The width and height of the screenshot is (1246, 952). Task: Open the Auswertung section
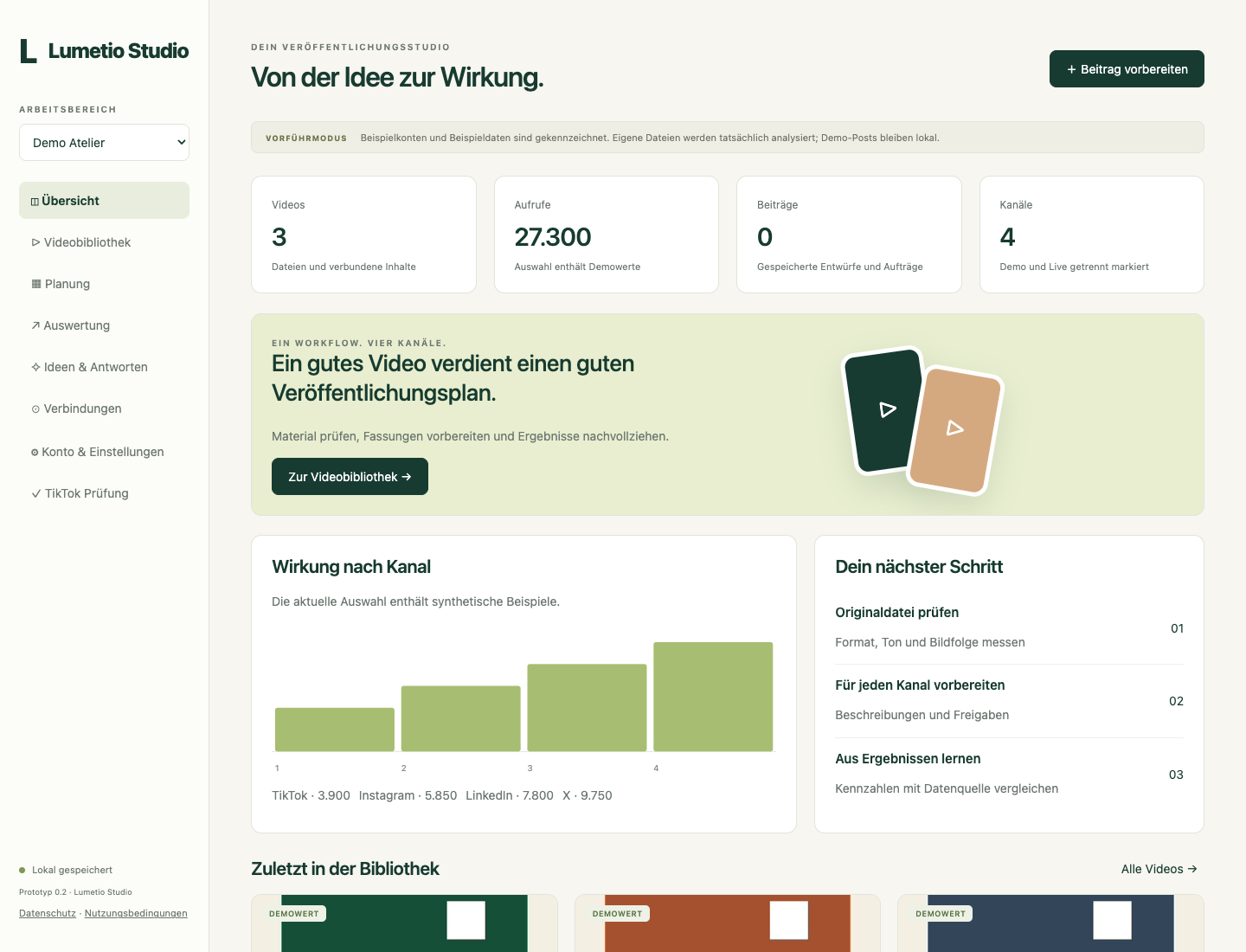[104, 325]
